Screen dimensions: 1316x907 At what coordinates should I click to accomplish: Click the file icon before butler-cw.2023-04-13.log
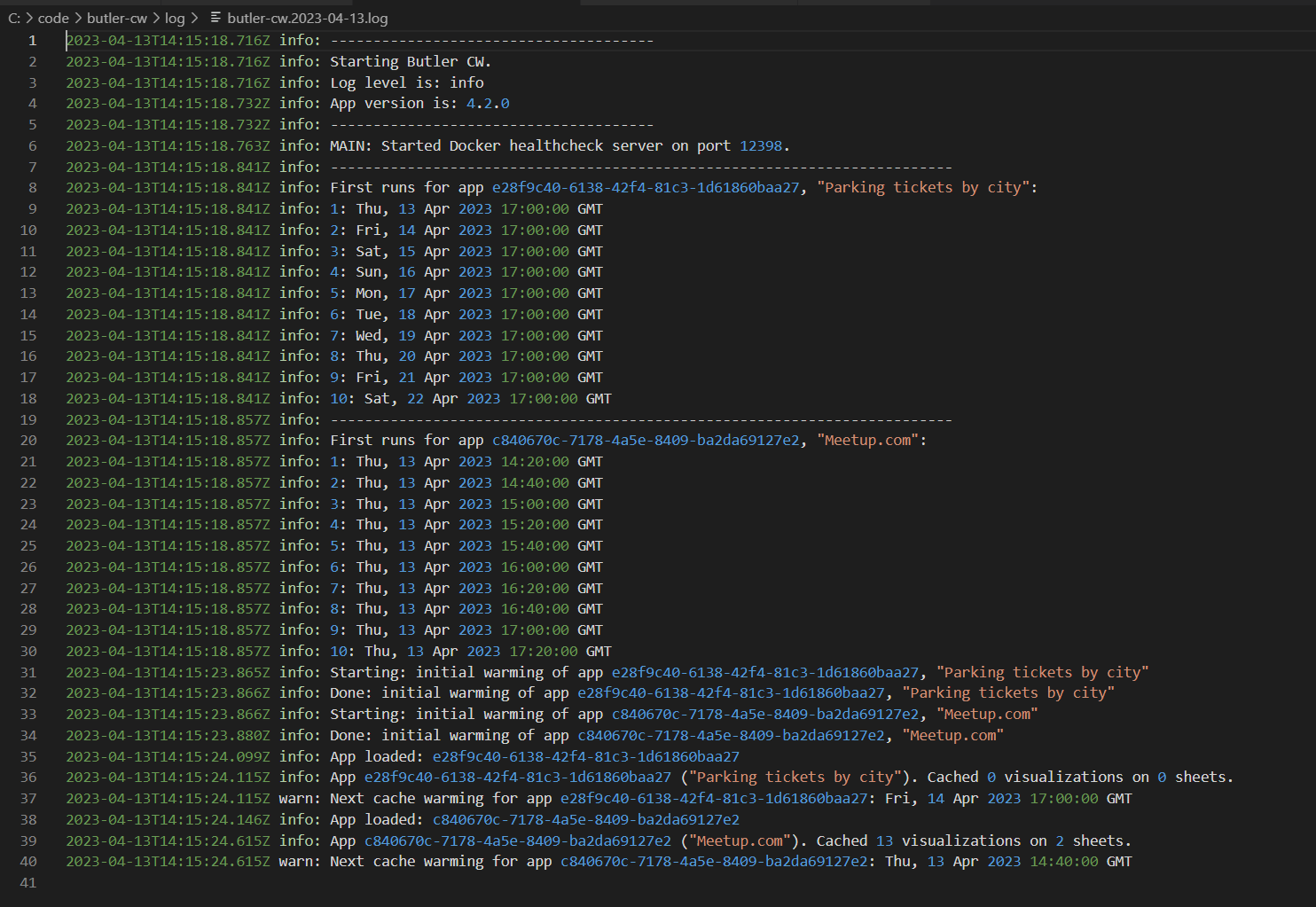215,18
